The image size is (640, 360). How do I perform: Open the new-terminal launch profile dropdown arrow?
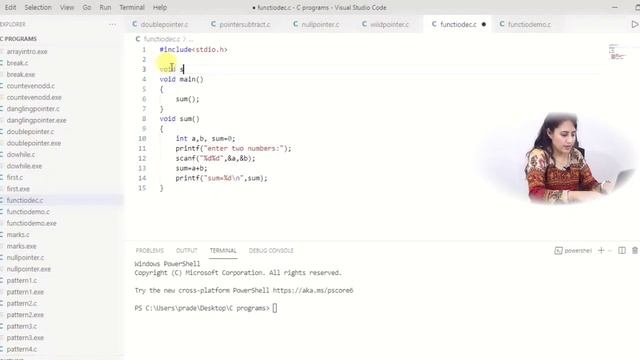click(610, 251)
